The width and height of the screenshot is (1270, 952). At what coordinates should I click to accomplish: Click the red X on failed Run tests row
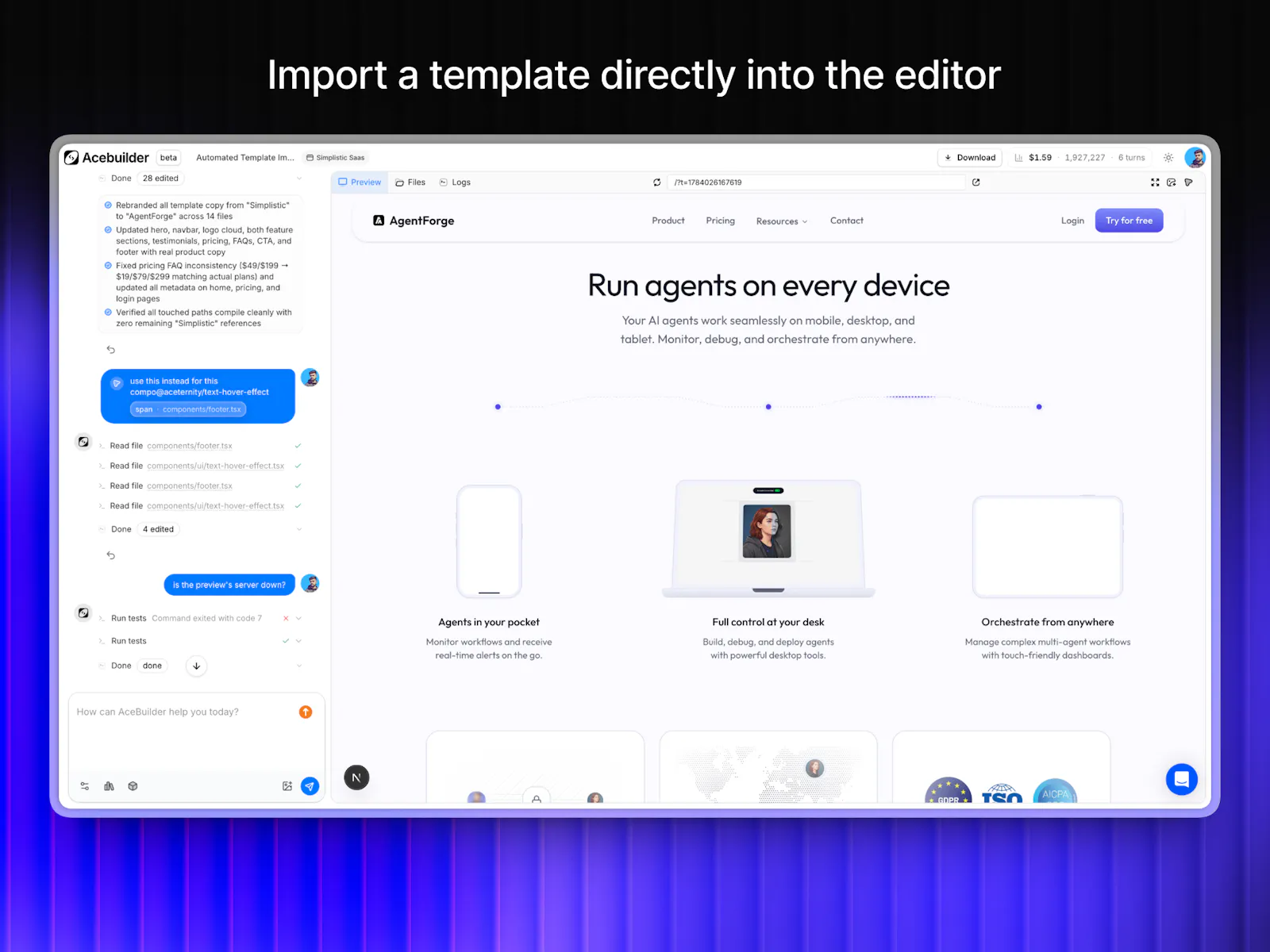pos(286,618)
